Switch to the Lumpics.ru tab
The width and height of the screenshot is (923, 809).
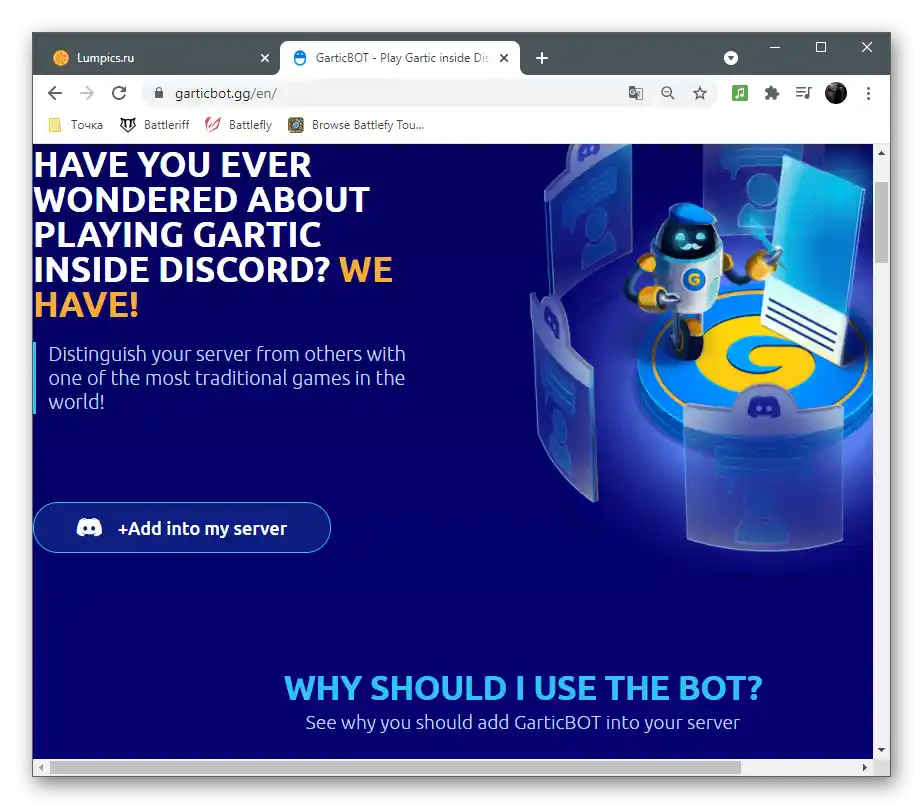click(x=156, y=58)
